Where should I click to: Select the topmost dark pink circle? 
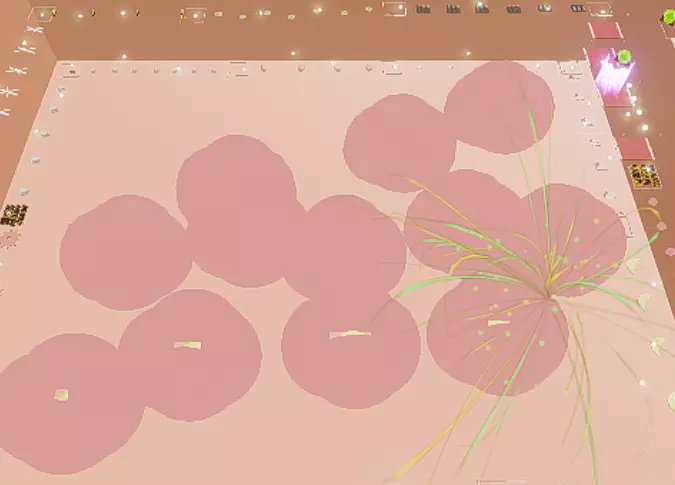click(499, 107)
